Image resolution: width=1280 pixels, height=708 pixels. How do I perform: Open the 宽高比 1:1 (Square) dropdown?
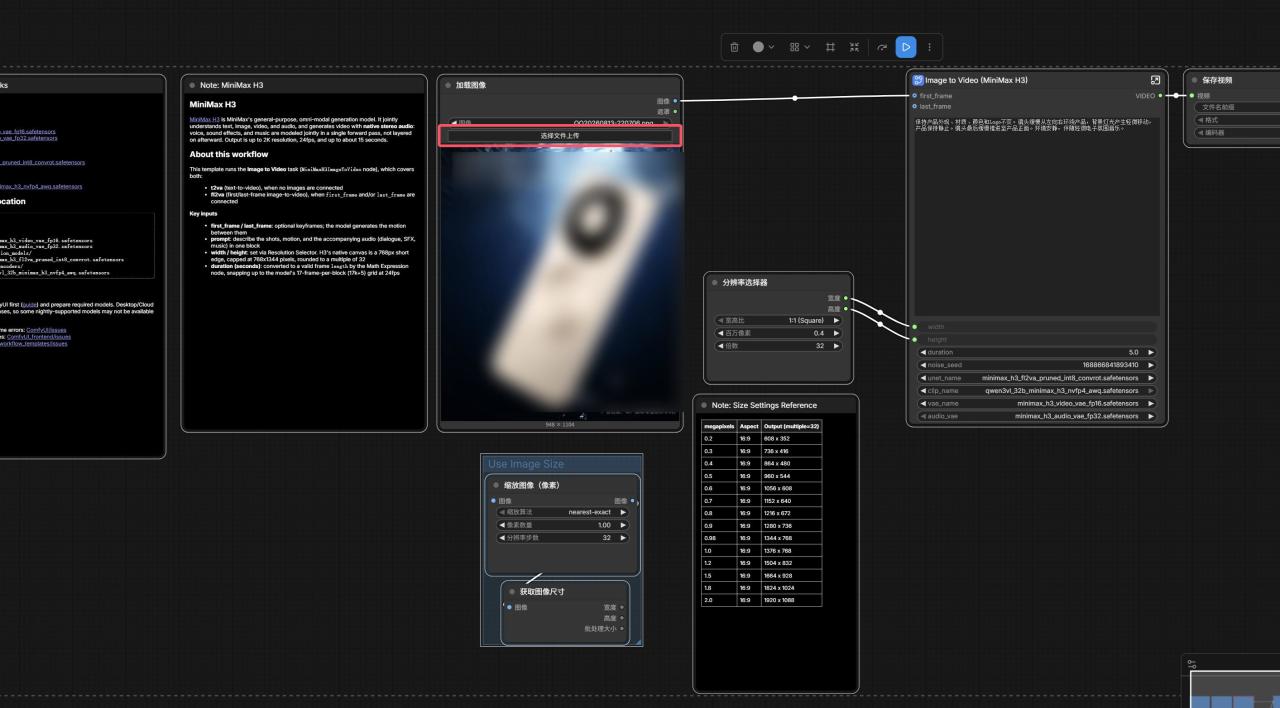[779, 320]
